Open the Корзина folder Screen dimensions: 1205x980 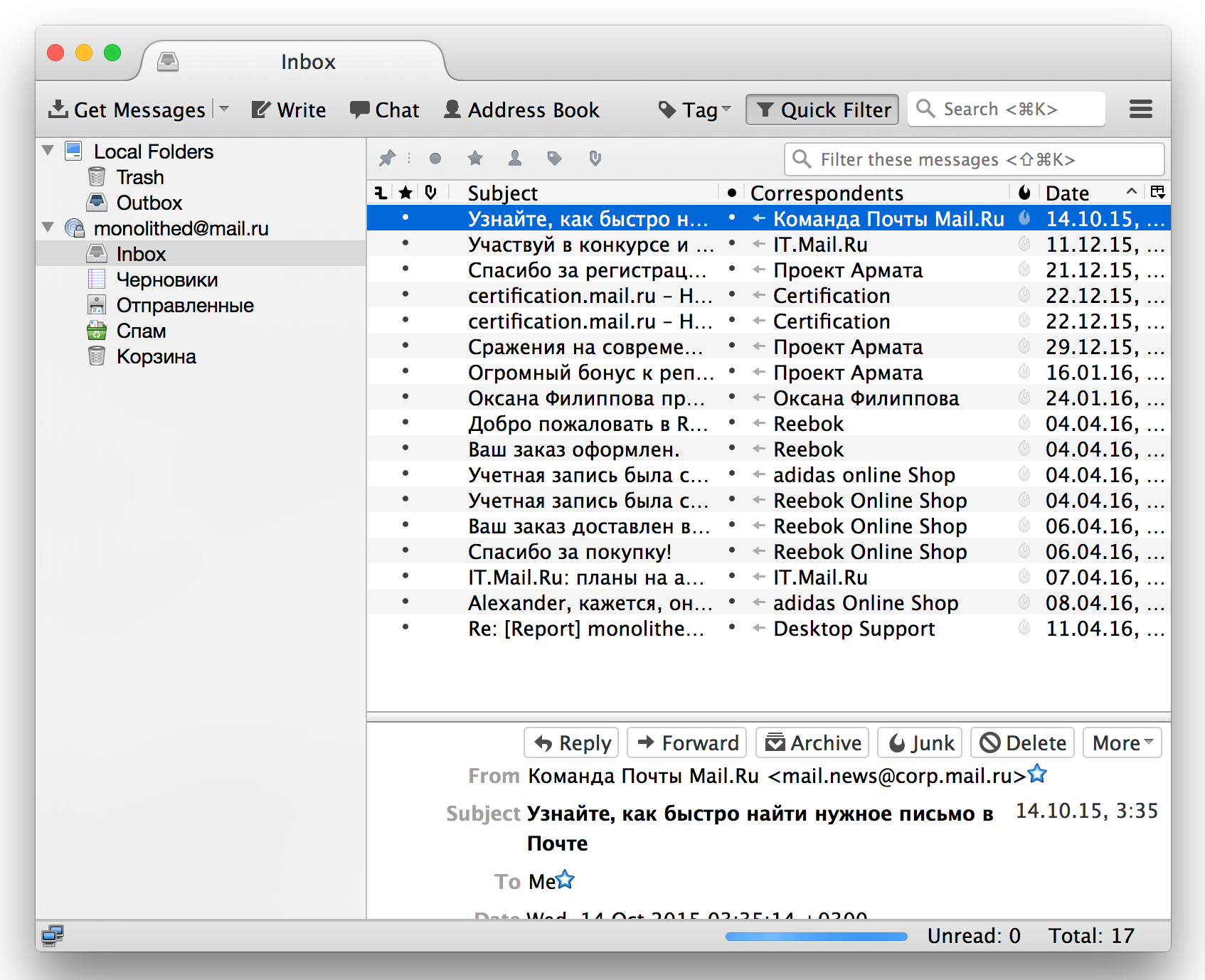[156, 356]
